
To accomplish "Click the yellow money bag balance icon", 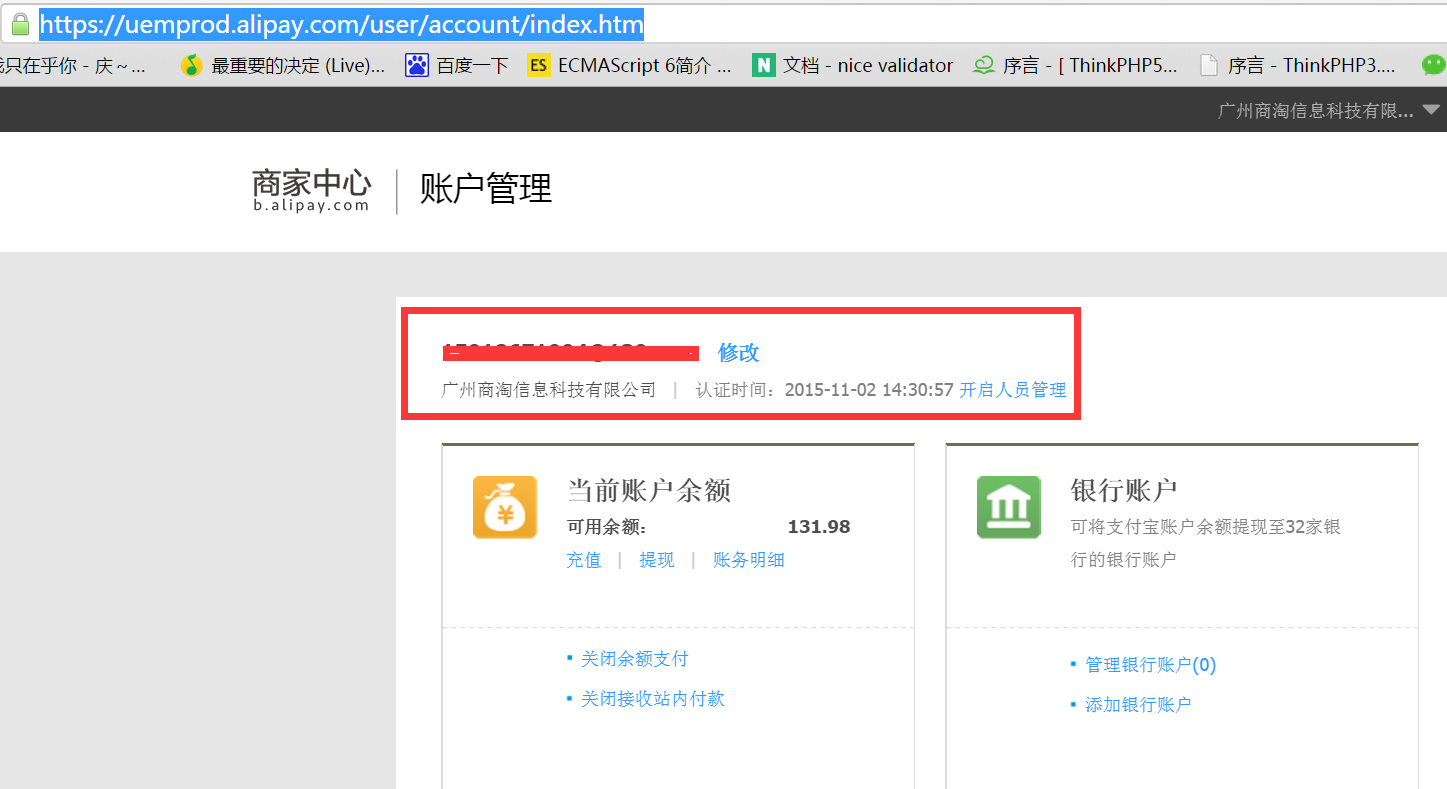I will (x=505, y=507).
